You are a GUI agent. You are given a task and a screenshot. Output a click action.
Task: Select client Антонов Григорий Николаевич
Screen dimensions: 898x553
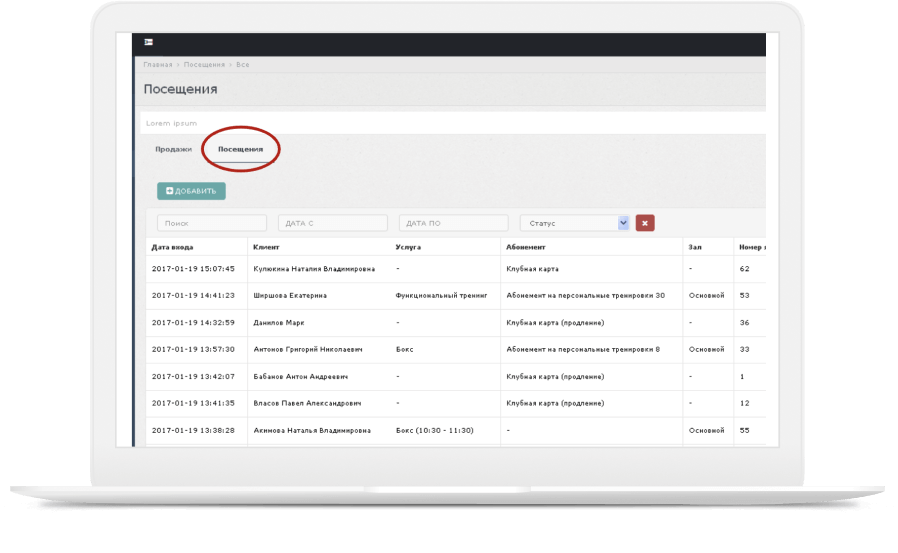308,349
